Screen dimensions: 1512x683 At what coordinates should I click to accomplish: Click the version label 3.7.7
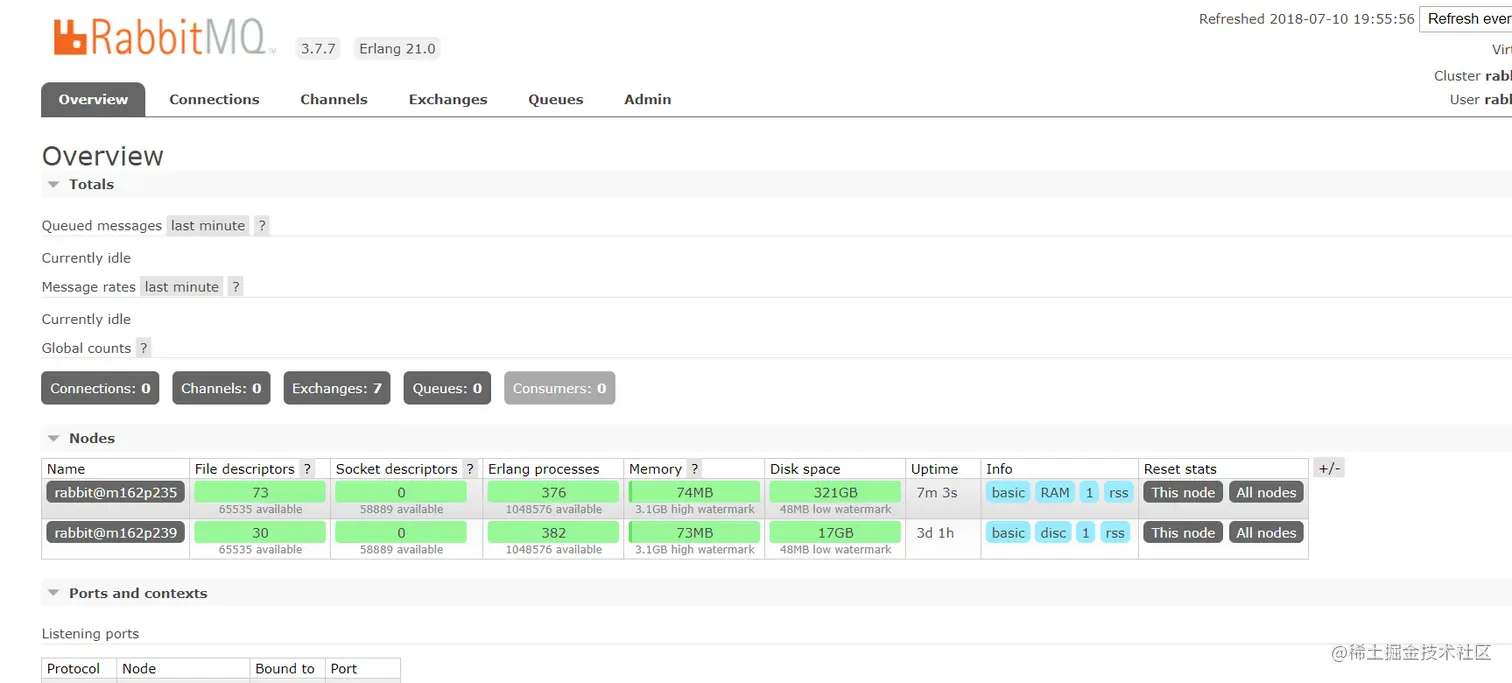pyautogui.click(x=318, y=48)
